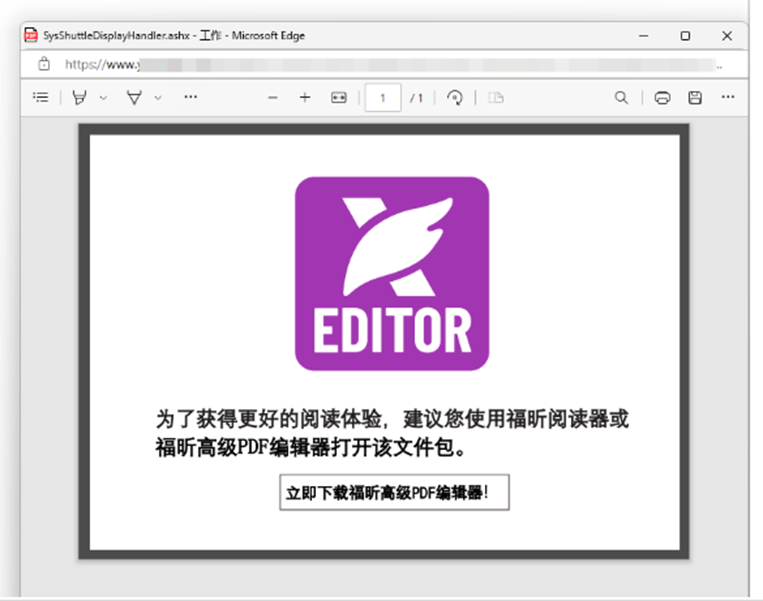Rotate the PDF page
The width and height of the screenshot is (763, 601).
tap(455, 98)
